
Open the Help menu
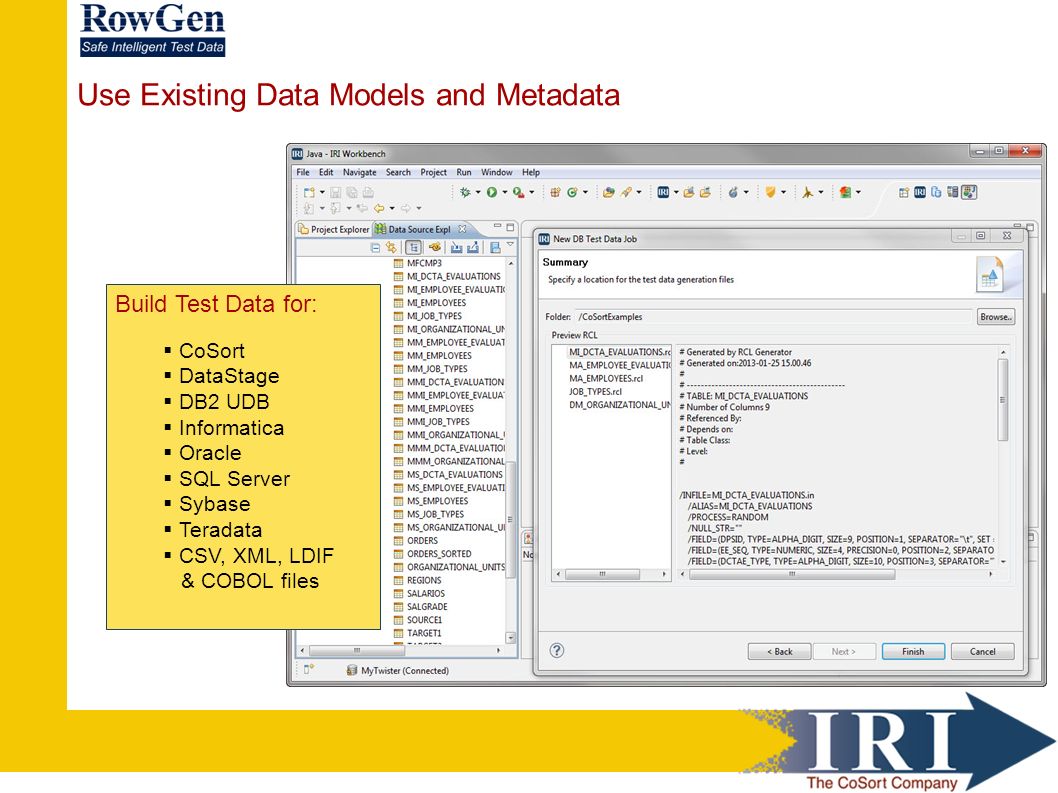(x=531, y=172)
